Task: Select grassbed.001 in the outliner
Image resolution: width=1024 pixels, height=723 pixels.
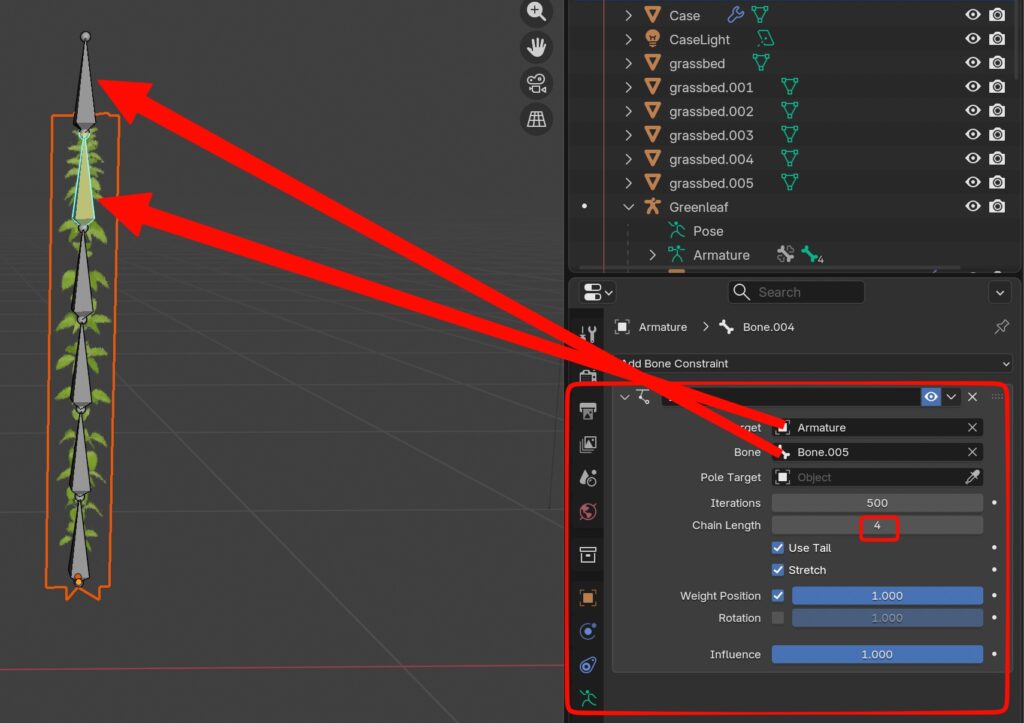Action: (x=710, y=87)
